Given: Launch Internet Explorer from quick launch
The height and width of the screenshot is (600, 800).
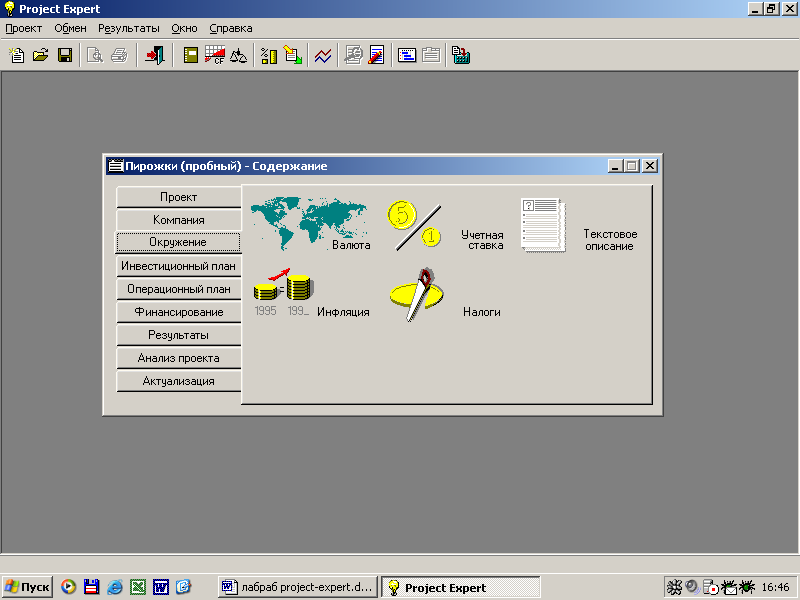Looking at the screenshot, I should [x=114, y=587].
